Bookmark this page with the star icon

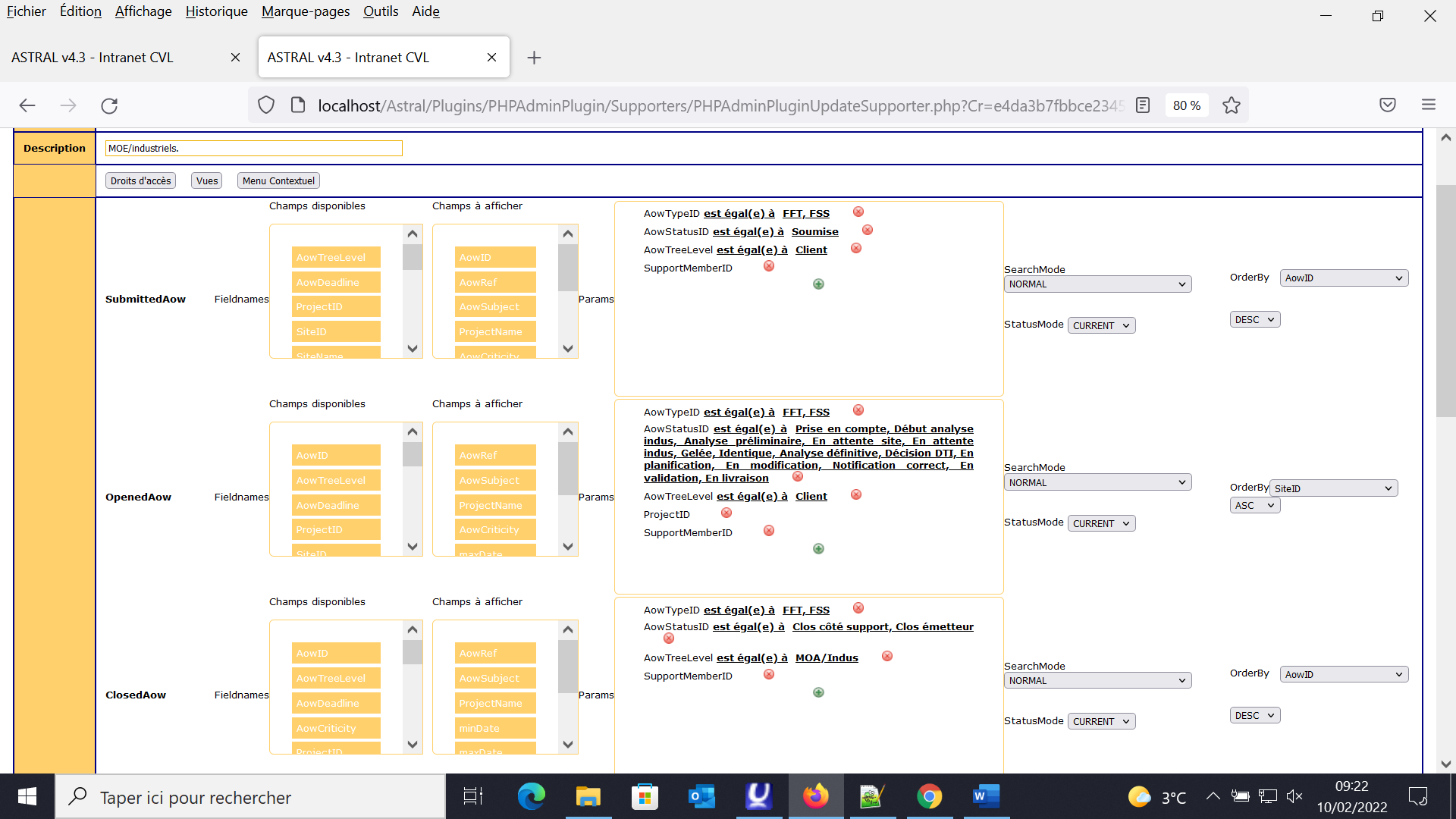click(x=1232, y=105)
